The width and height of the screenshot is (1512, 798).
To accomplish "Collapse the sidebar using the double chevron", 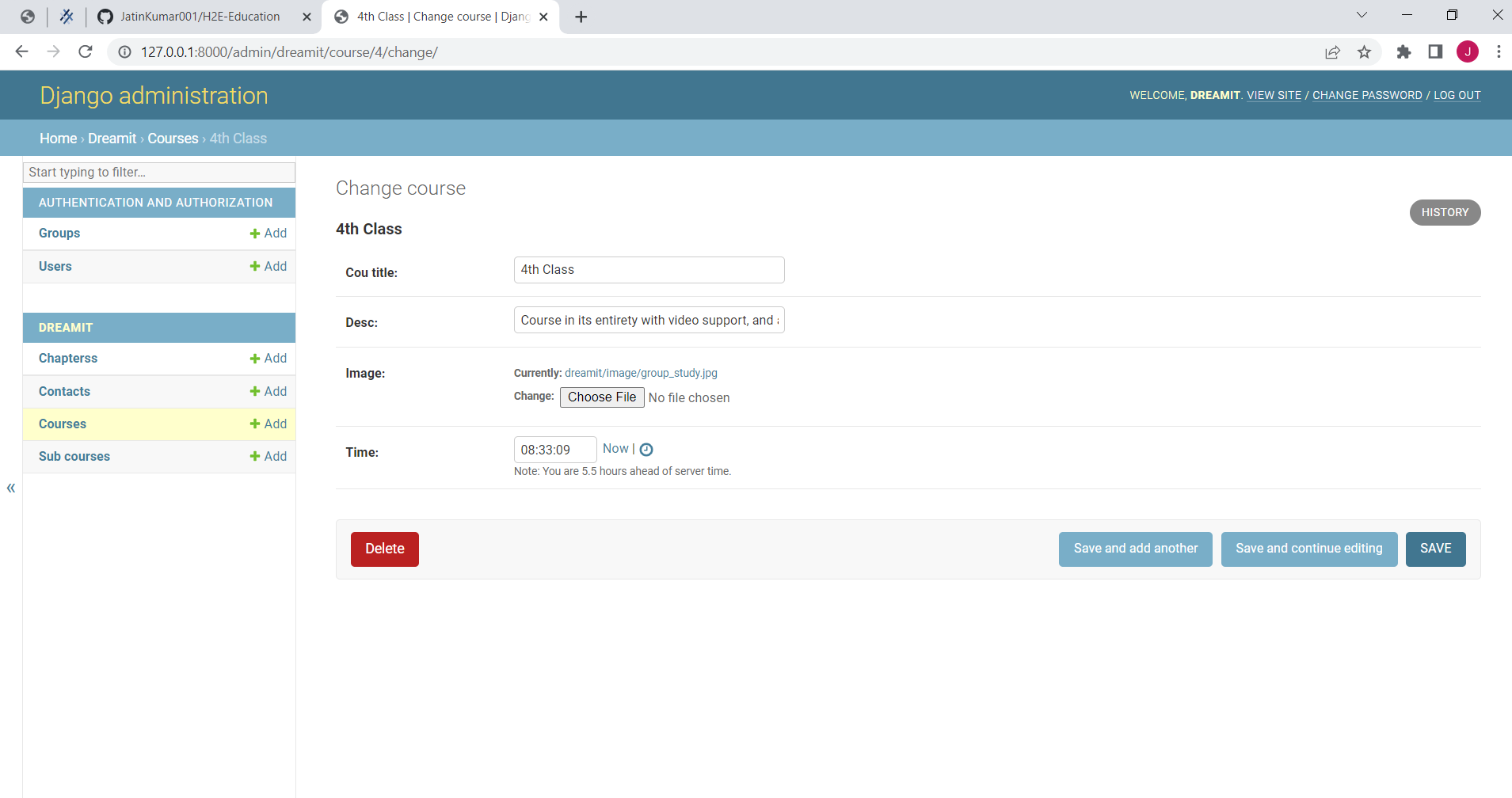I will coord(11,488).
